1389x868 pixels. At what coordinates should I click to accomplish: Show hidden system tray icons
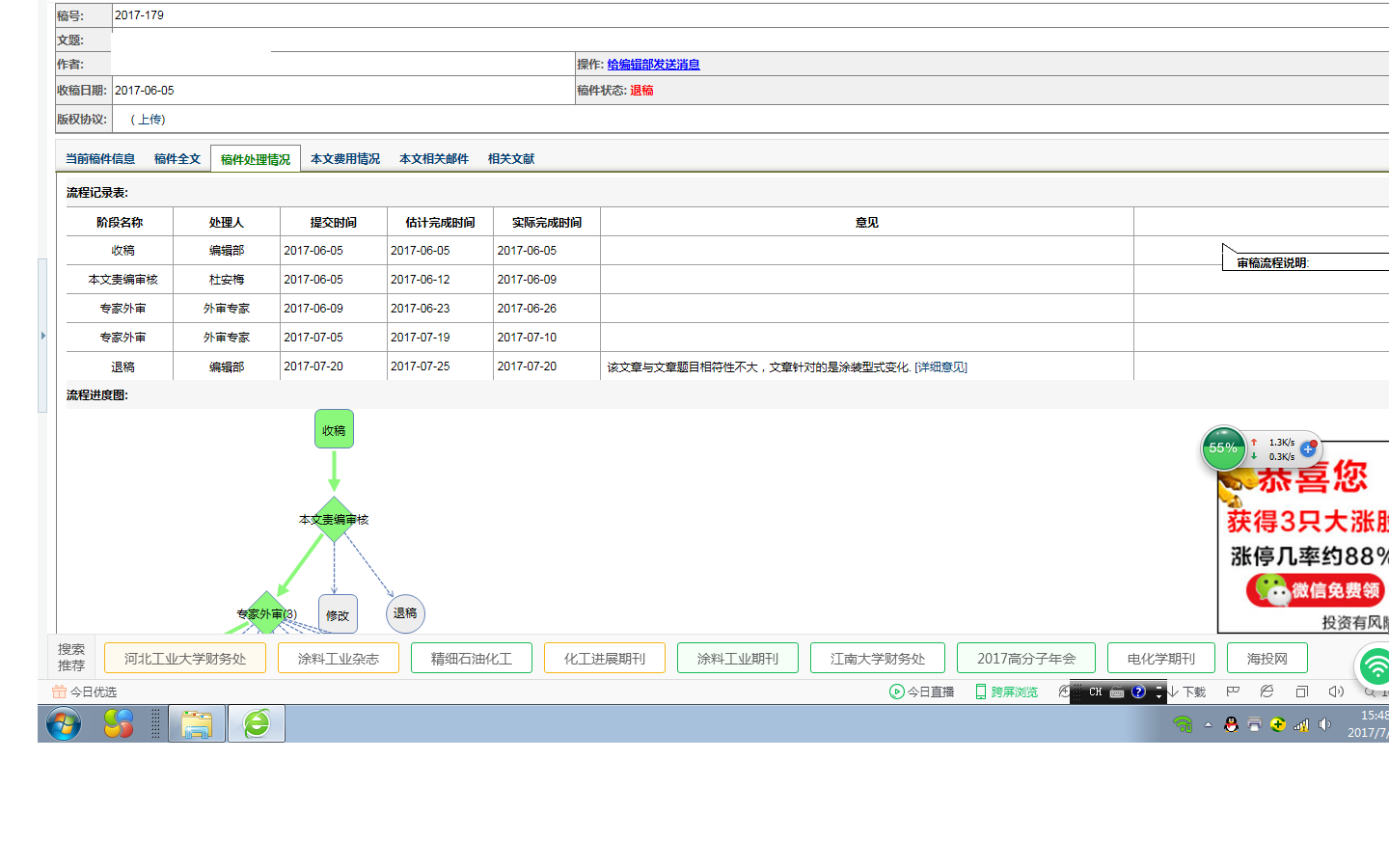tap(1208, 724)
